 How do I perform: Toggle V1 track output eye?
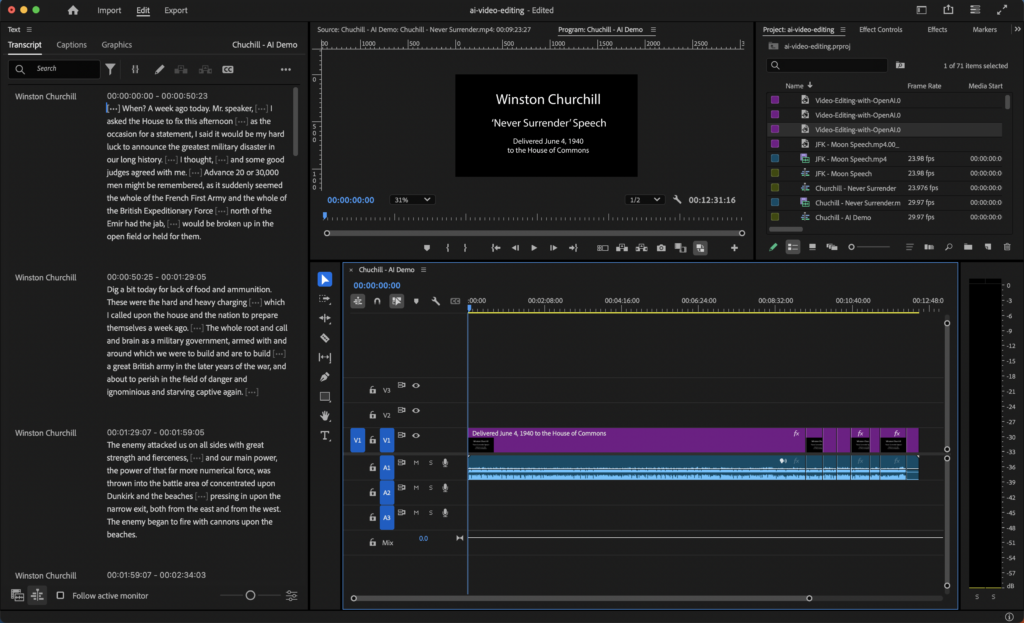coord(416,436)
